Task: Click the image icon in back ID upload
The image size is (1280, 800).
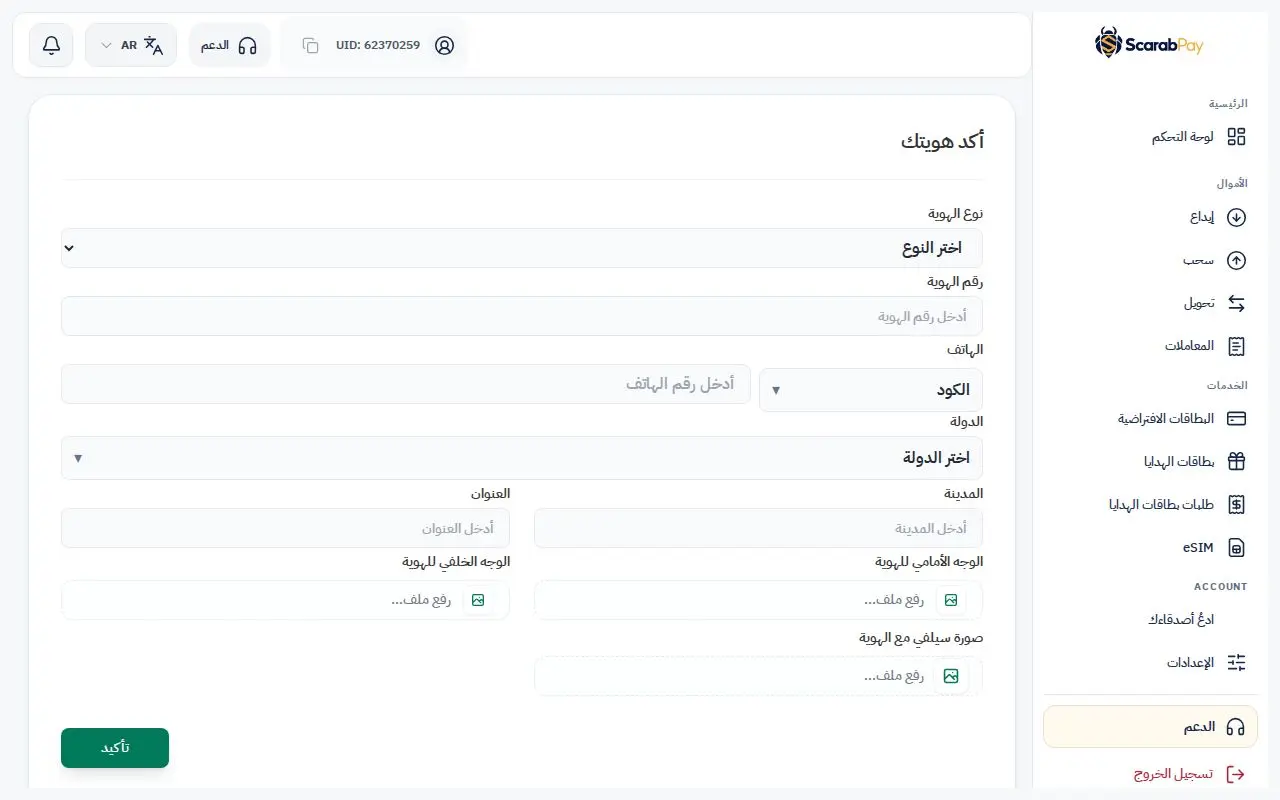Action: click(478, 600)
